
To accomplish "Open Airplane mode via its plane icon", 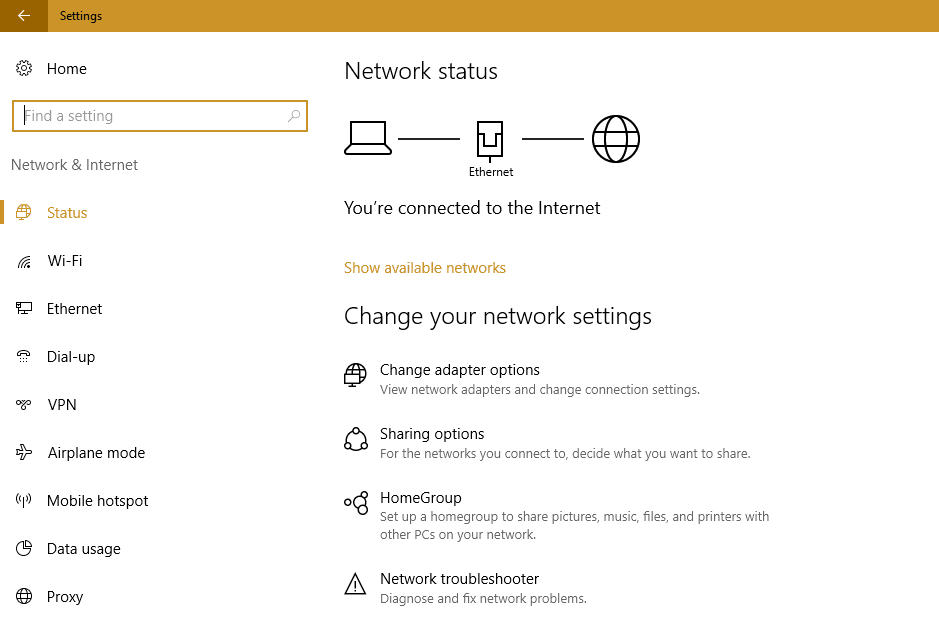I will (x=22, y=452).
